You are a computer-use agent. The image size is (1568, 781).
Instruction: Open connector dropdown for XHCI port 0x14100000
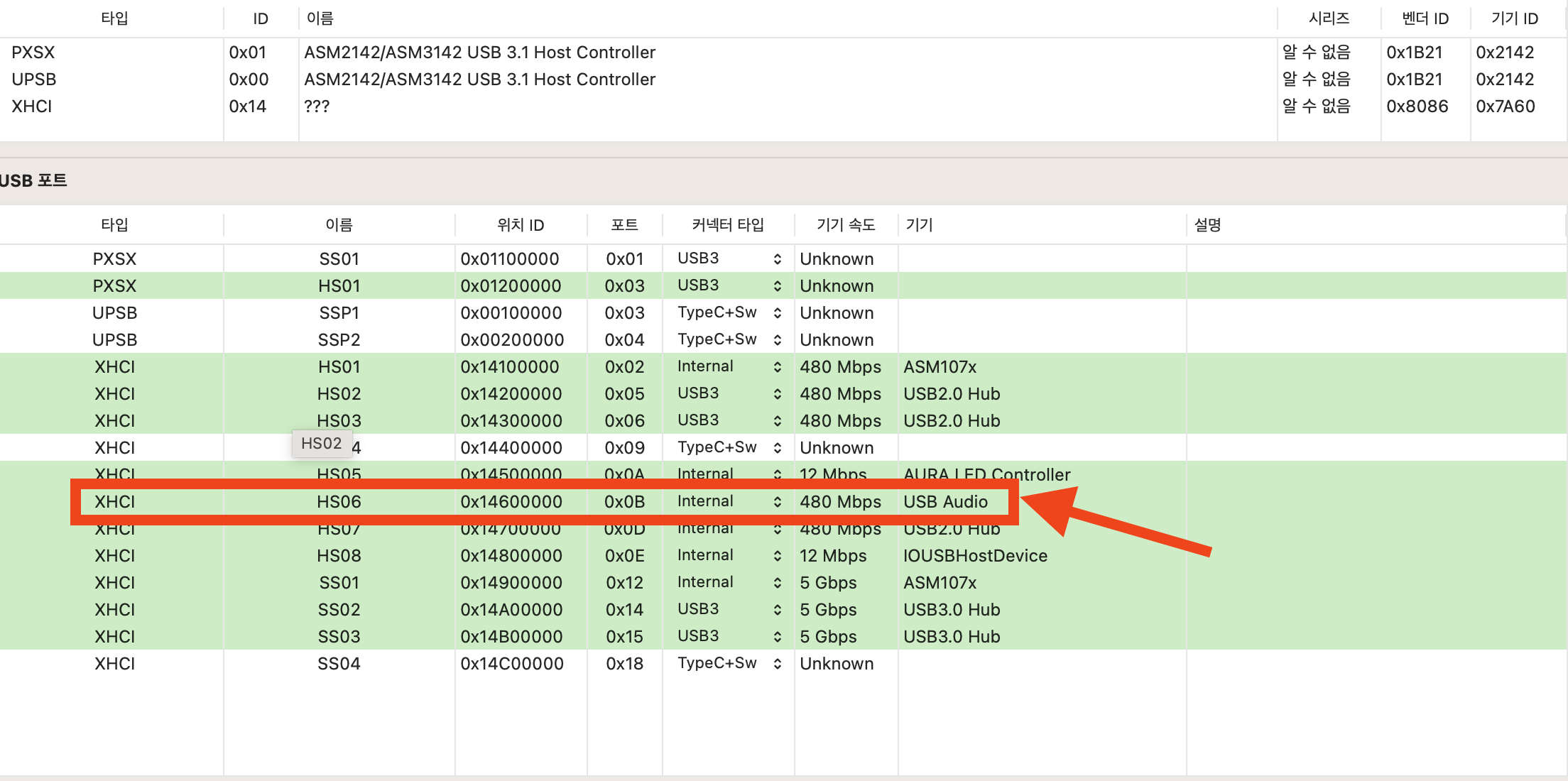pos(729,366)
